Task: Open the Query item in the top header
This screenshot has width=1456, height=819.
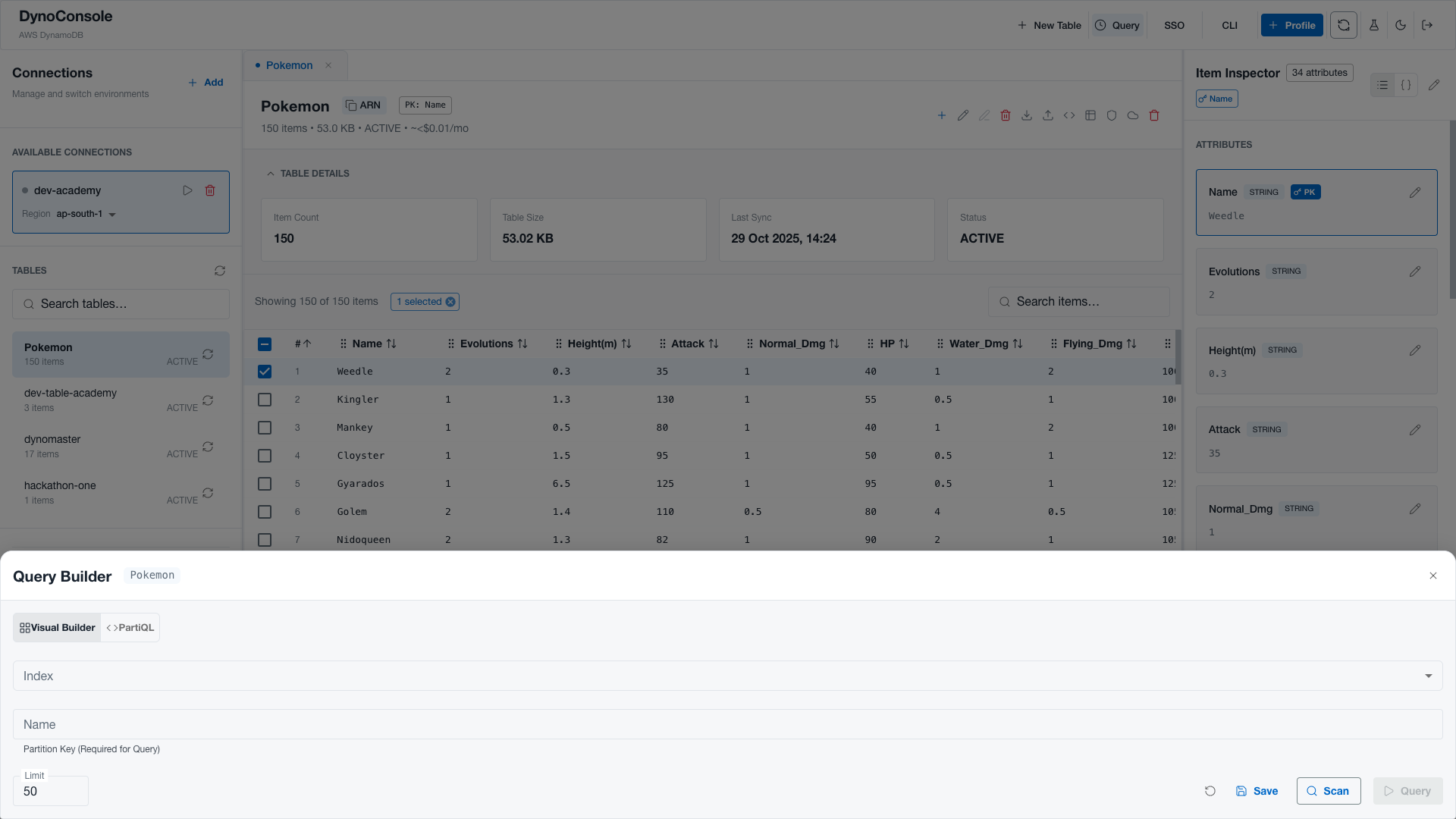Action: coord(1117,25)
